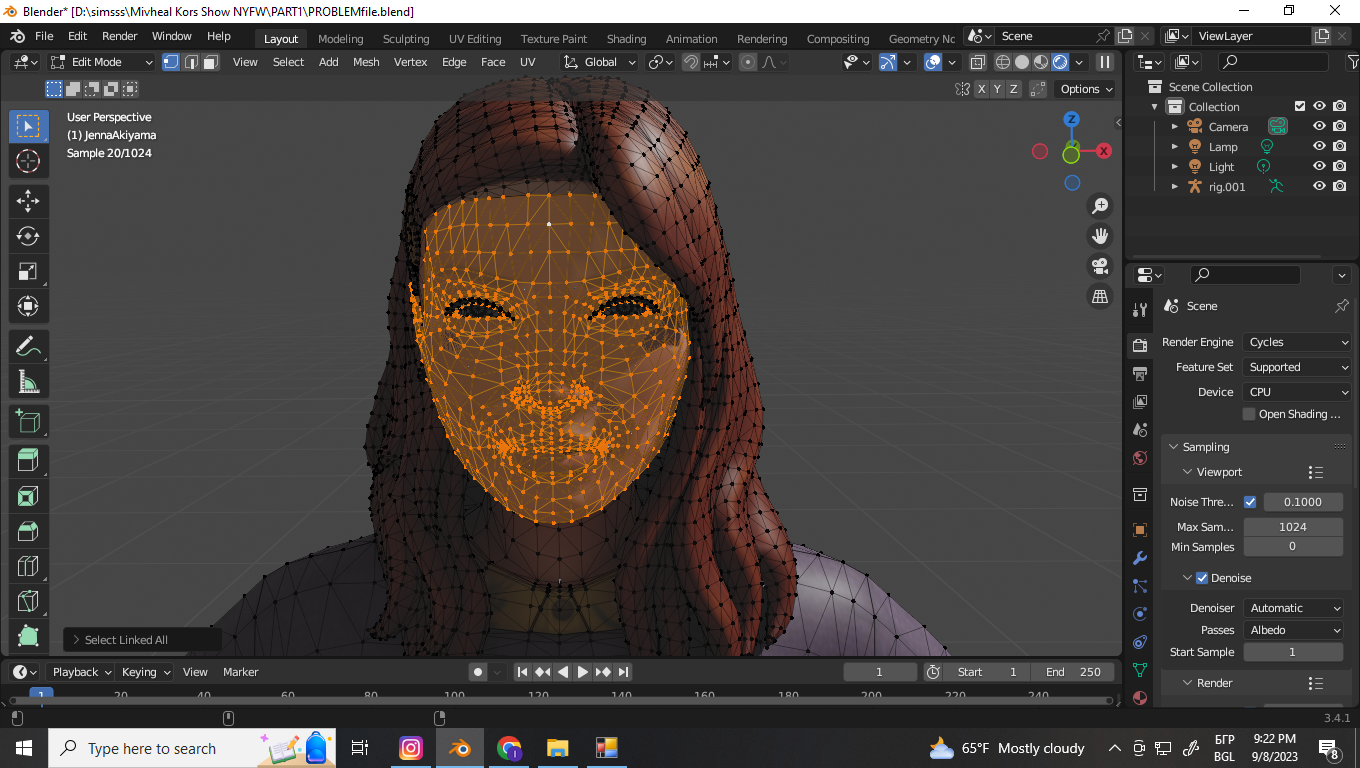1360x768 pixels.
Task: Select the Loop Cut tool
Action: tap(28, 566)
